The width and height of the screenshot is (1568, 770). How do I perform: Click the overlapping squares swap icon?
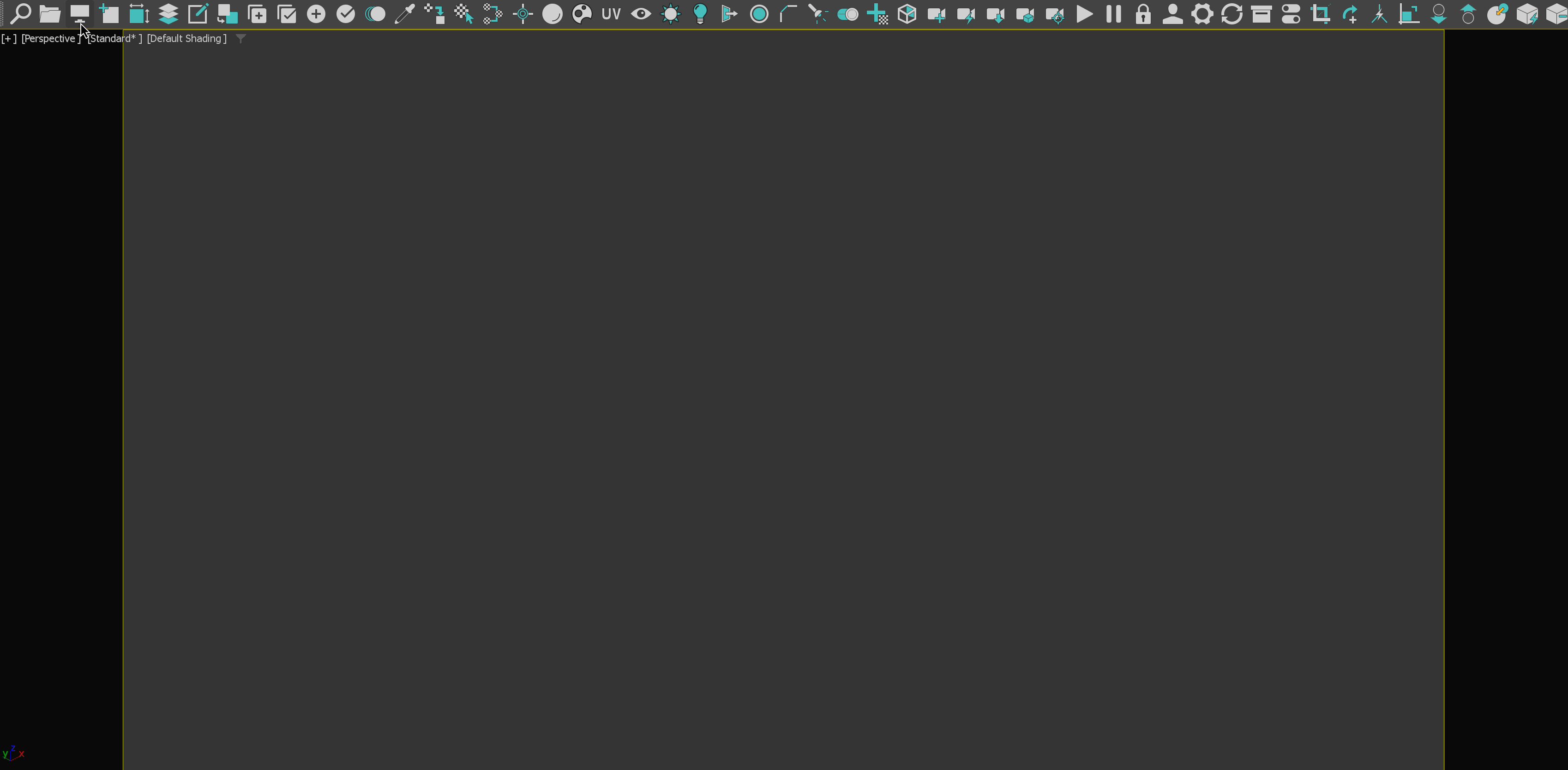(227, 13)
